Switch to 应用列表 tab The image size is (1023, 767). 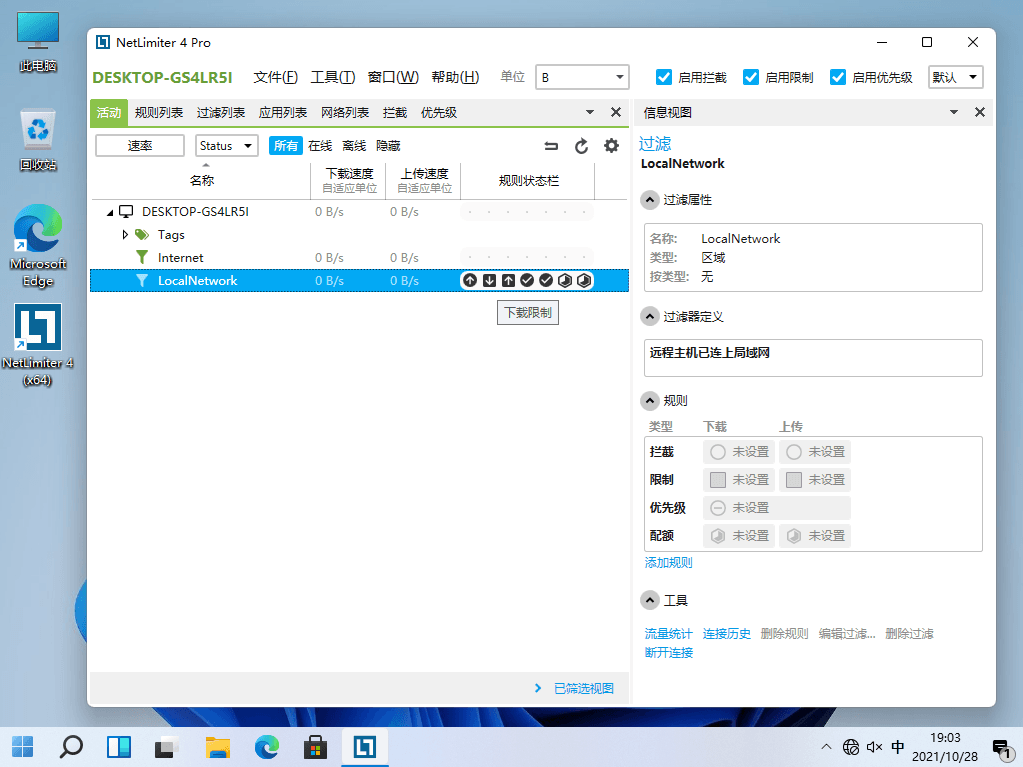[282, 113]
